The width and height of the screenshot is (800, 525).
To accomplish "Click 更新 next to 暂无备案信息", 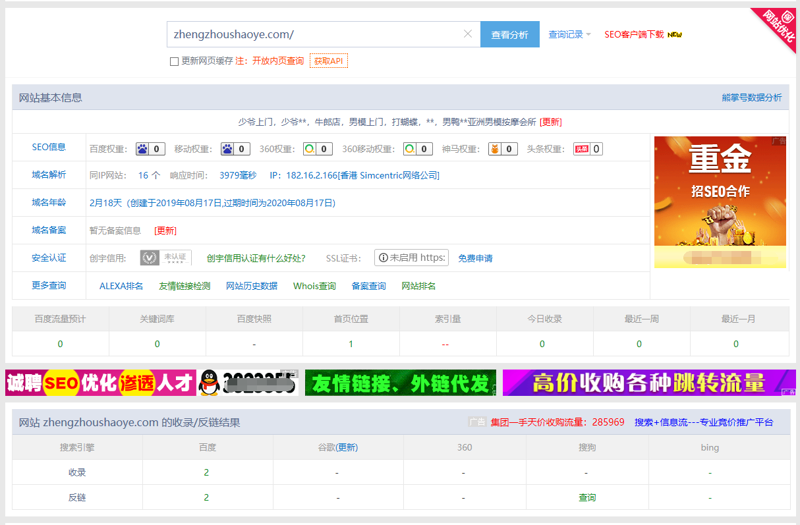I will pyautogui.click(x=165, y=231).
